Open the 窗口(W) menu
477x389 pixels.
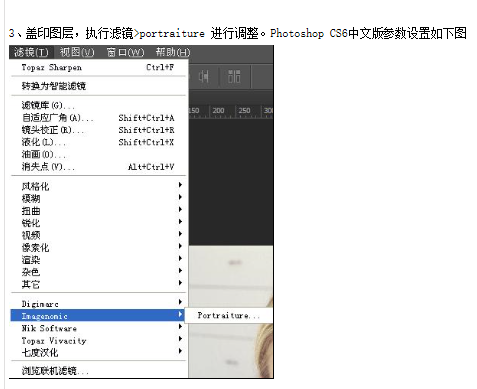125,52
